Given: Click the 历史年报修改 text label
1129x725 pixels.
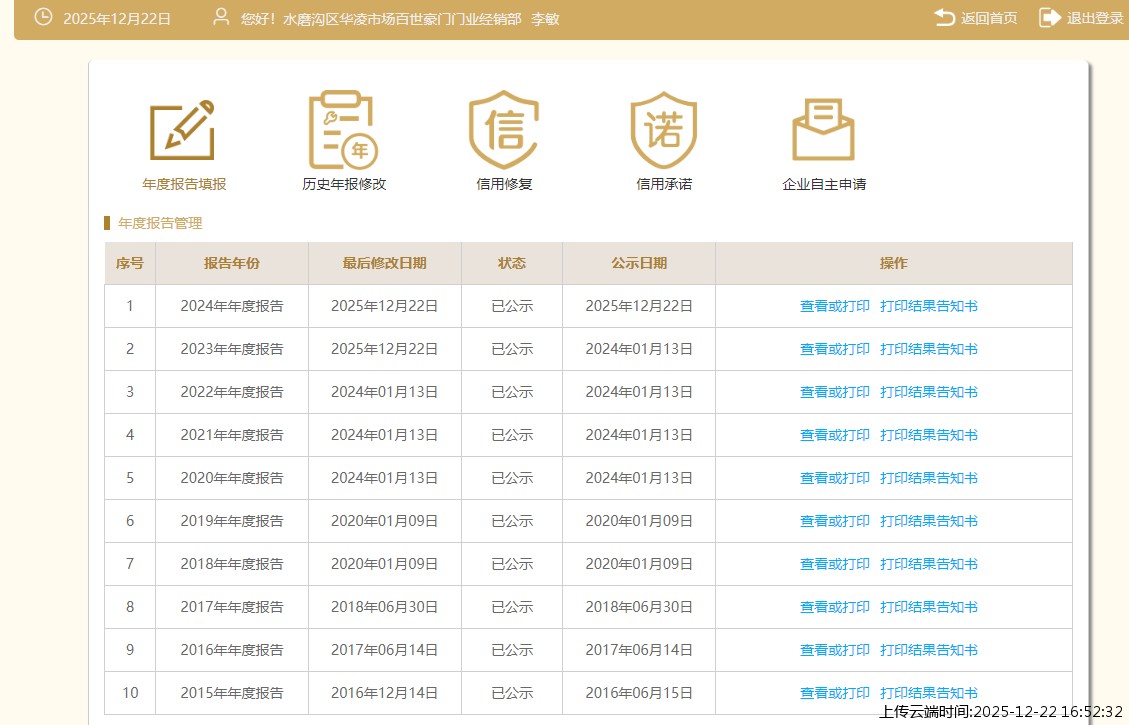Looking at the screenshot, I should [344, 185].
